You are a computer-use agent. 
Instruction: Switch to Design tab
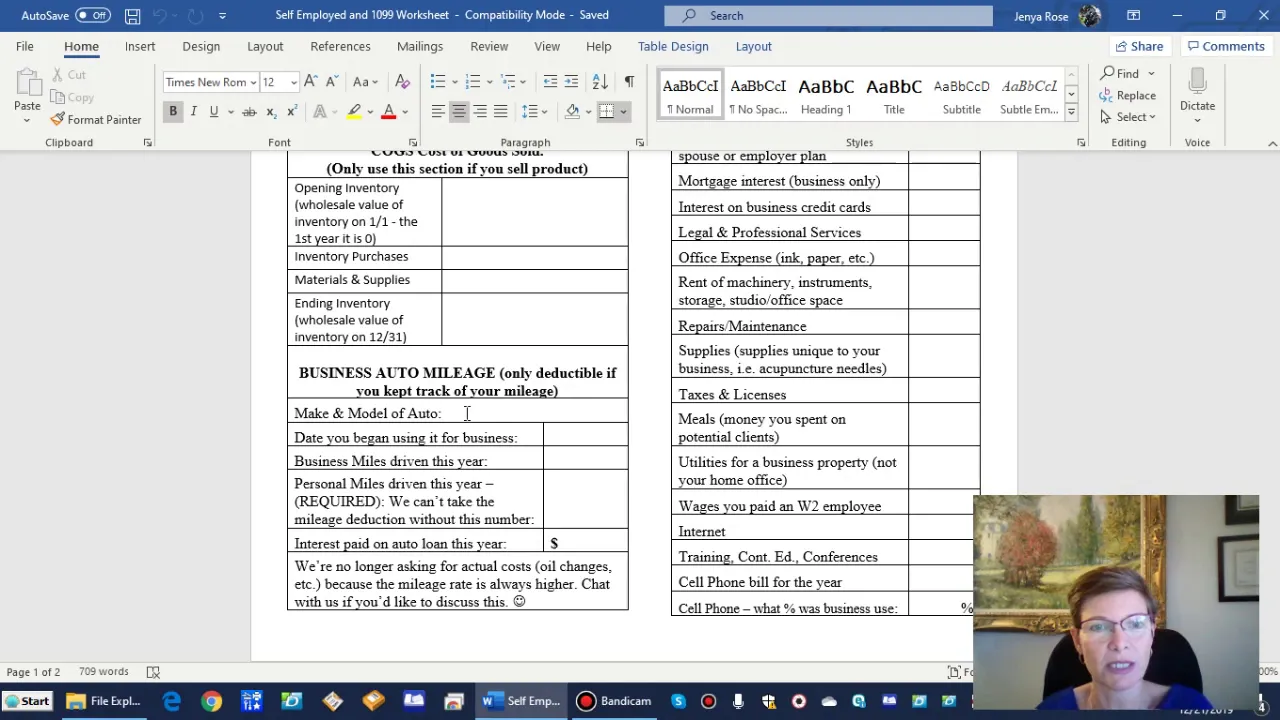pyautogui.click(x=201, y=46)
